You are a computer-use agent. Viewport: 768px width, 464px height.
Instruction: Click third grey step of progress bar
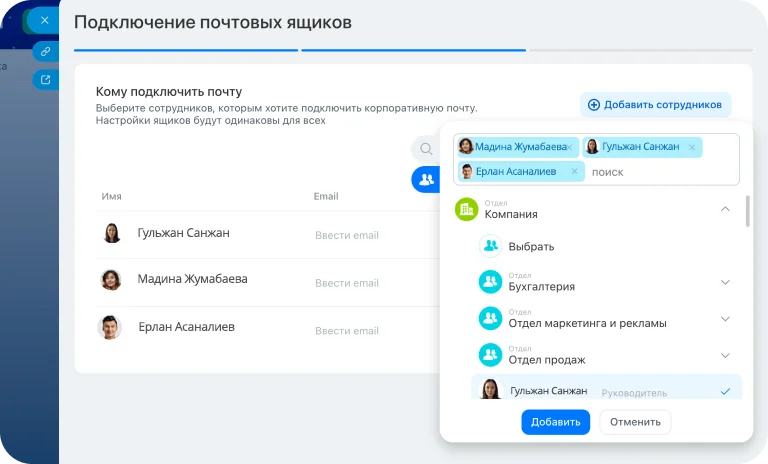click(641, 50)
